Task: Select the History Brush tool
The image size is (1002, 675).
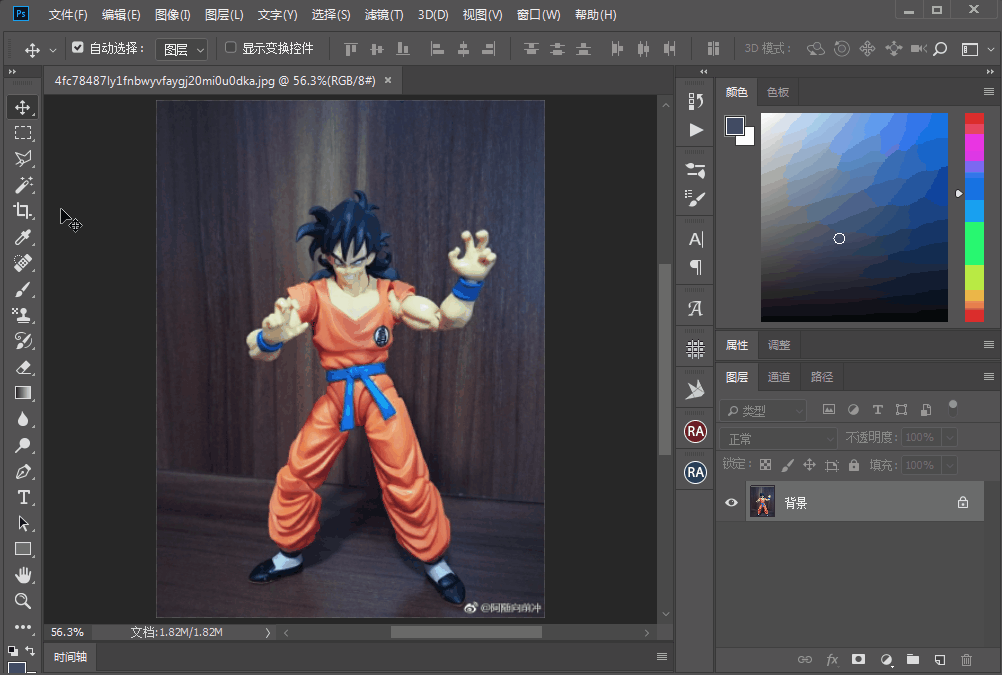Action: click(x=23, y=341)
